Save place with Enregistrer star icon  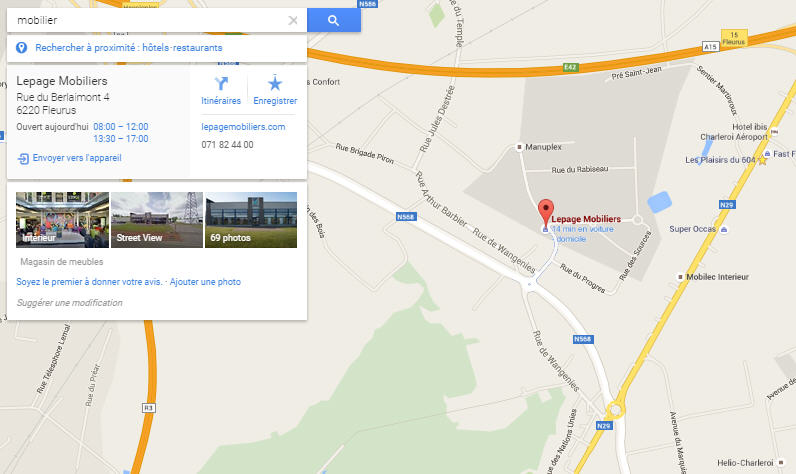(275, 83)
